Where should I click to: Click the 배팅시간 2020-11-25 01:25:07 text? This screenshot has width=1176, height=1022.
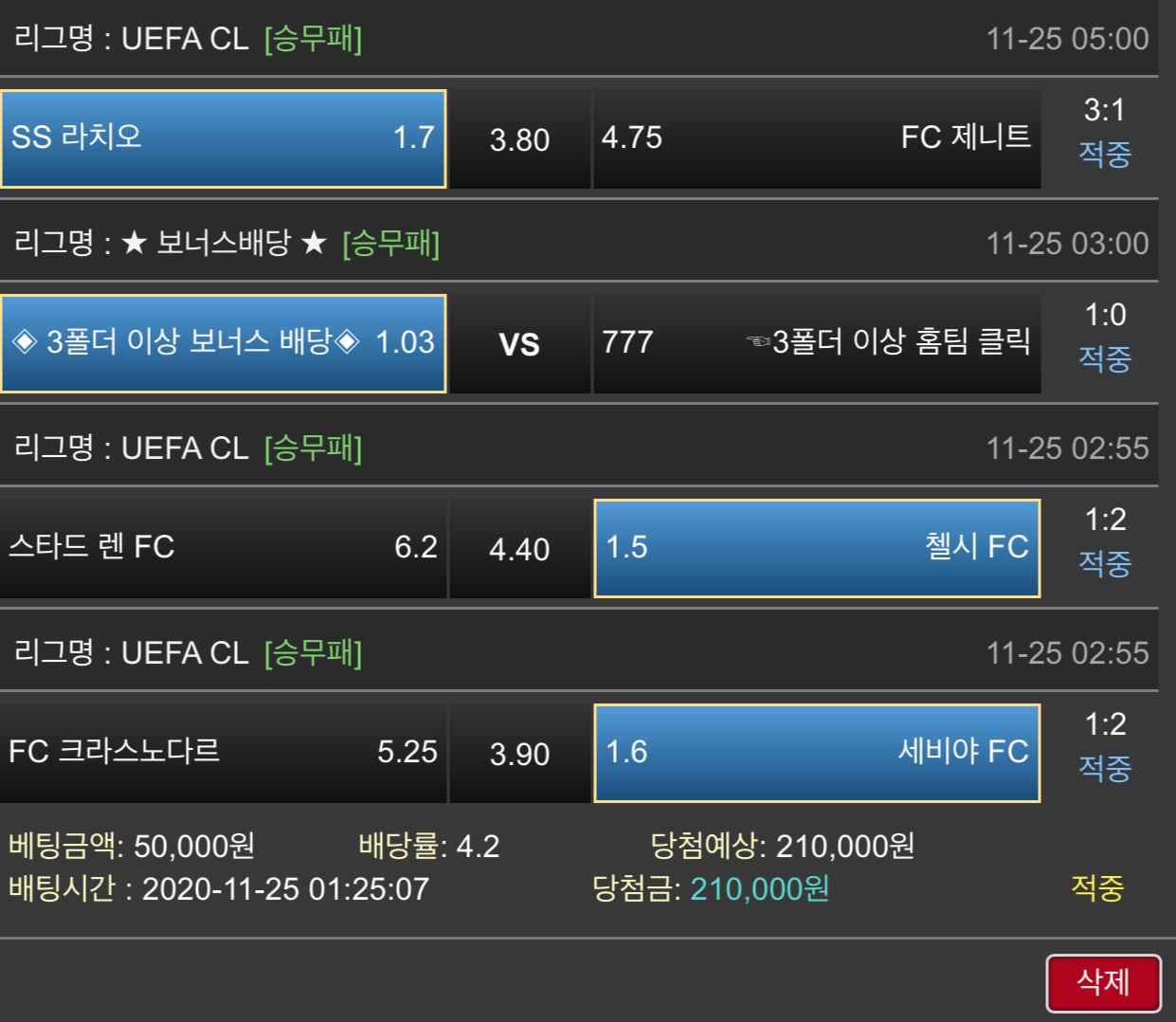pos(219,889)
